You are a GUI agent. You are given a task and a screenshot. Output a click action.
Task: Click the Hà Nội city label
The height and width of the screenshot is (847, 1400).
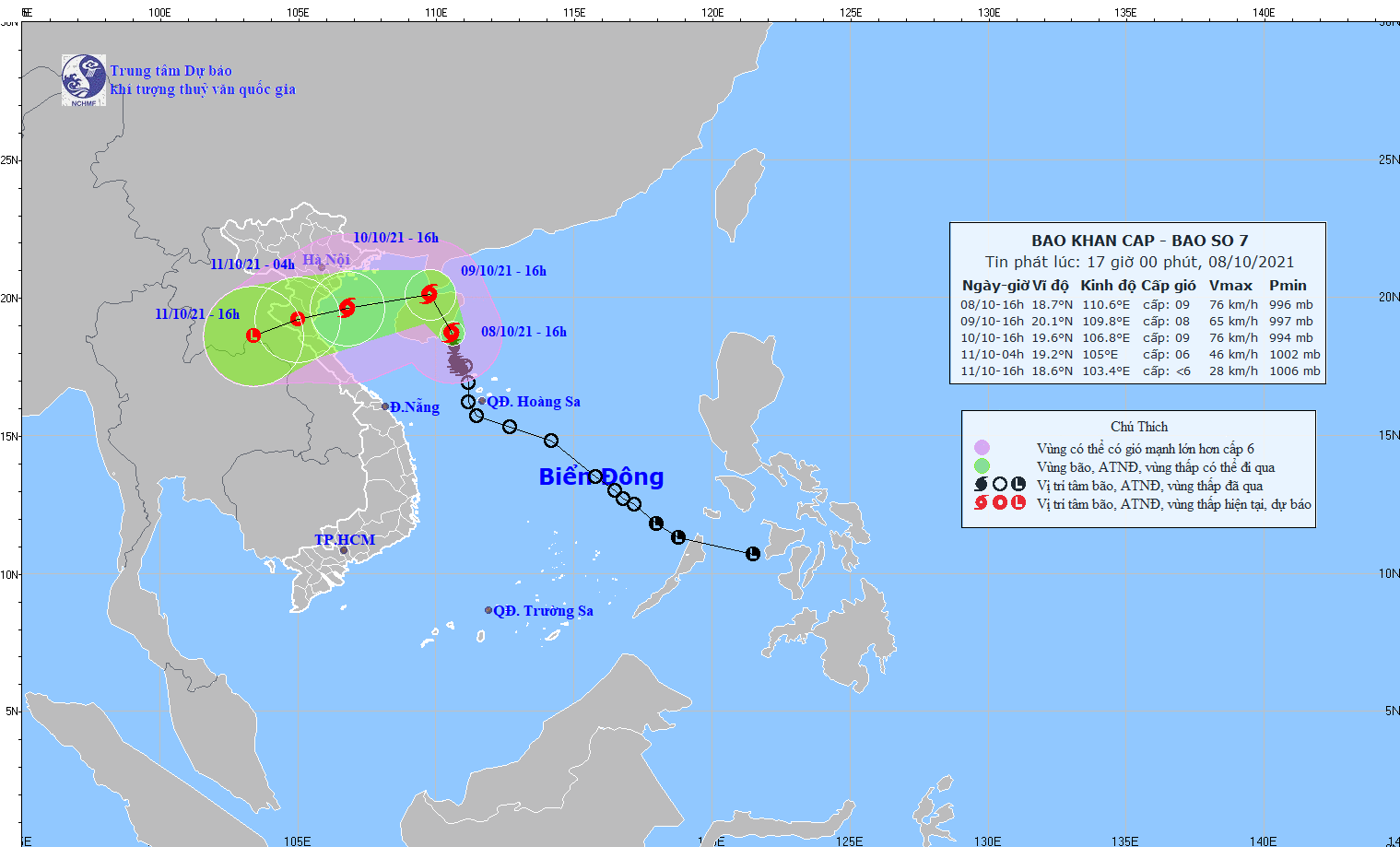click(x=326, y=260)
